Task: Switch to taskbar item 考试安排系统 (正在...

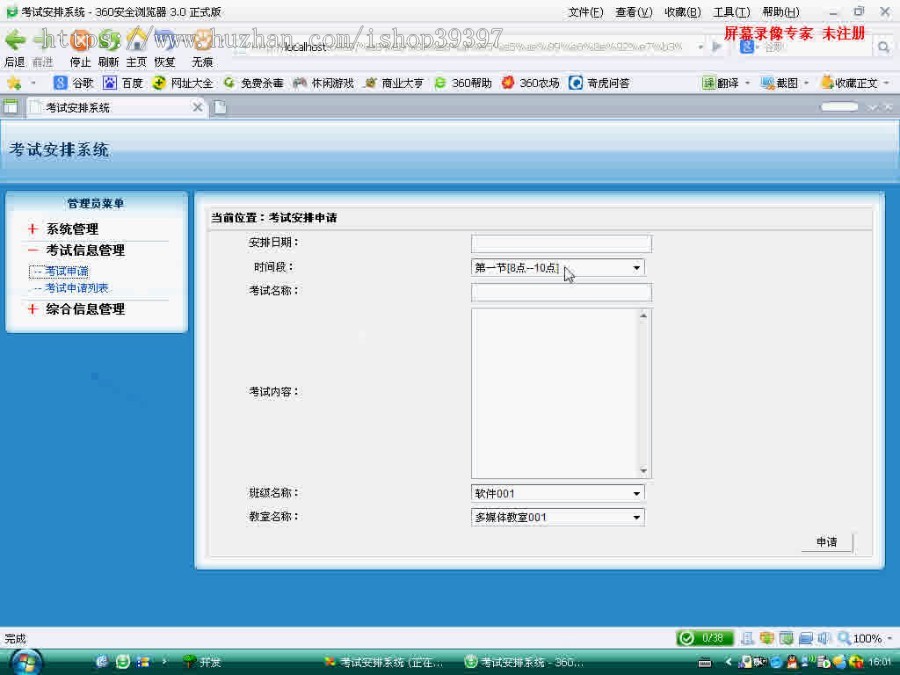Action: (x=383, y=662)
